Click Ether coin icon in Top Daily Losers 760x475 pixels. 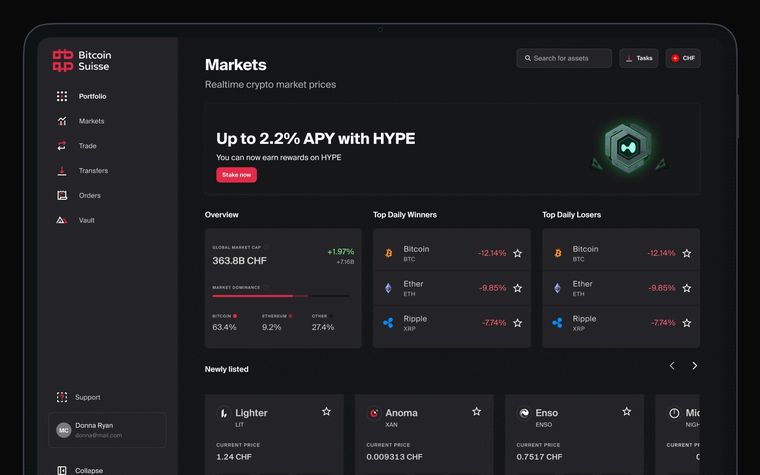point(557,288)
